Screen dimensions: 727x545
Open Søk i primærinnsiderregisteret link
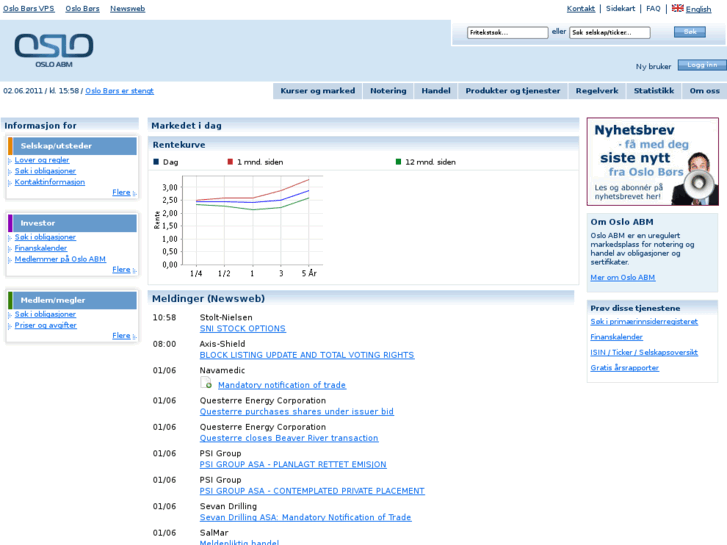644,321
